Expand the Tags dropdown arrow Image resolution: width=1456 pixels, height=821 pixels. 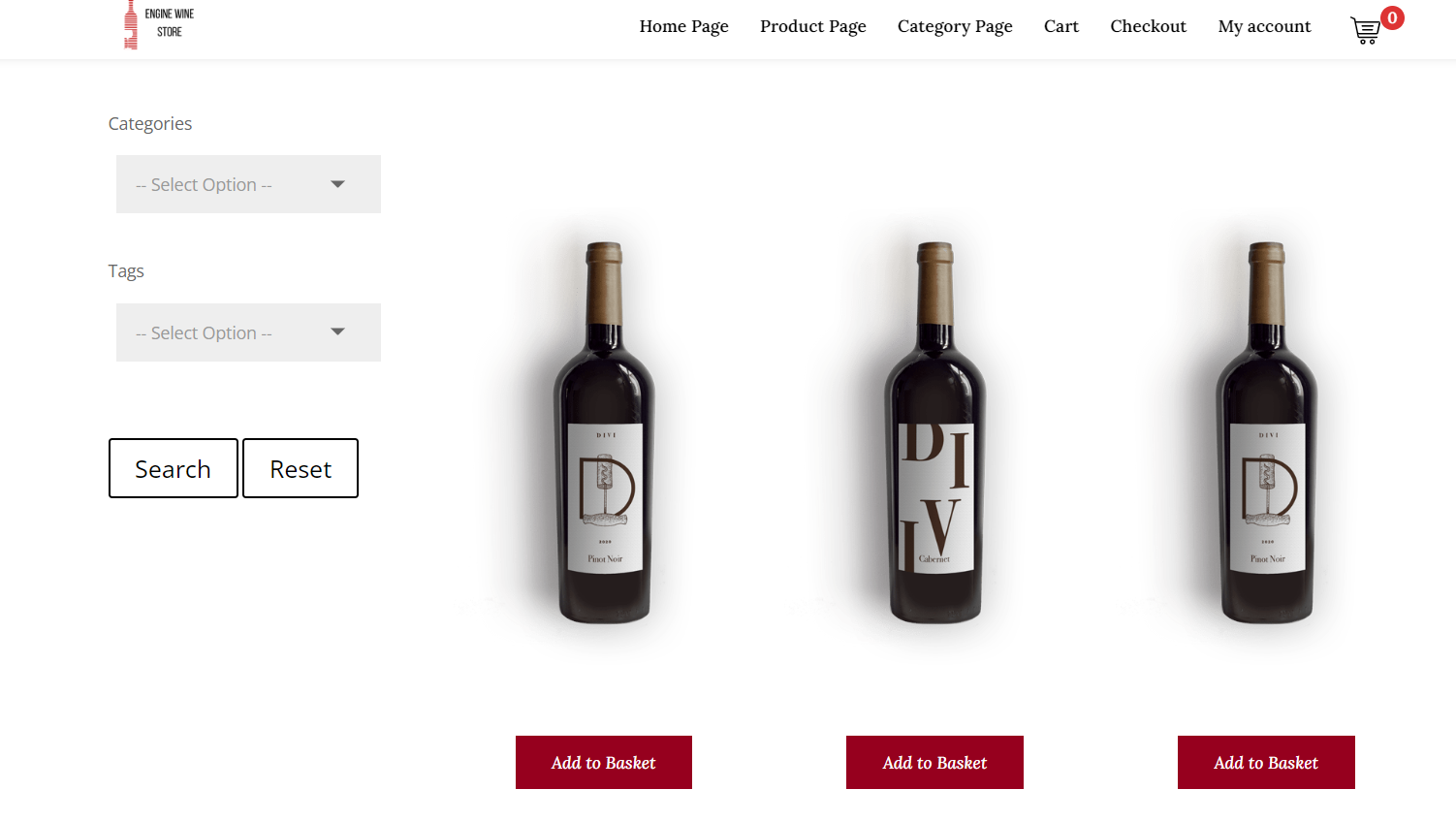tap(337, 332)
